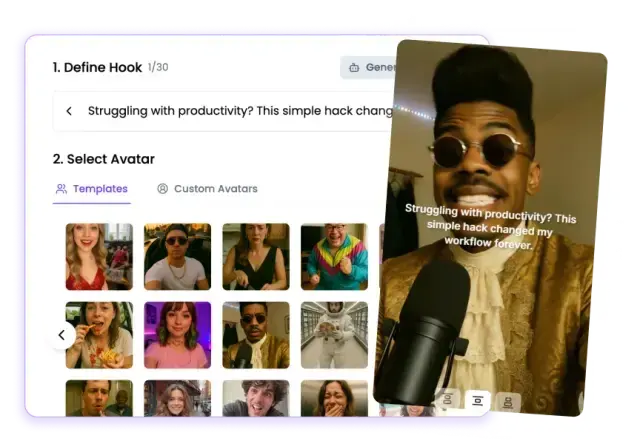This screenshot has width=640, height=444.
Task: Pick woman in black dress cooking avatar
Action: tap(256, 257)
